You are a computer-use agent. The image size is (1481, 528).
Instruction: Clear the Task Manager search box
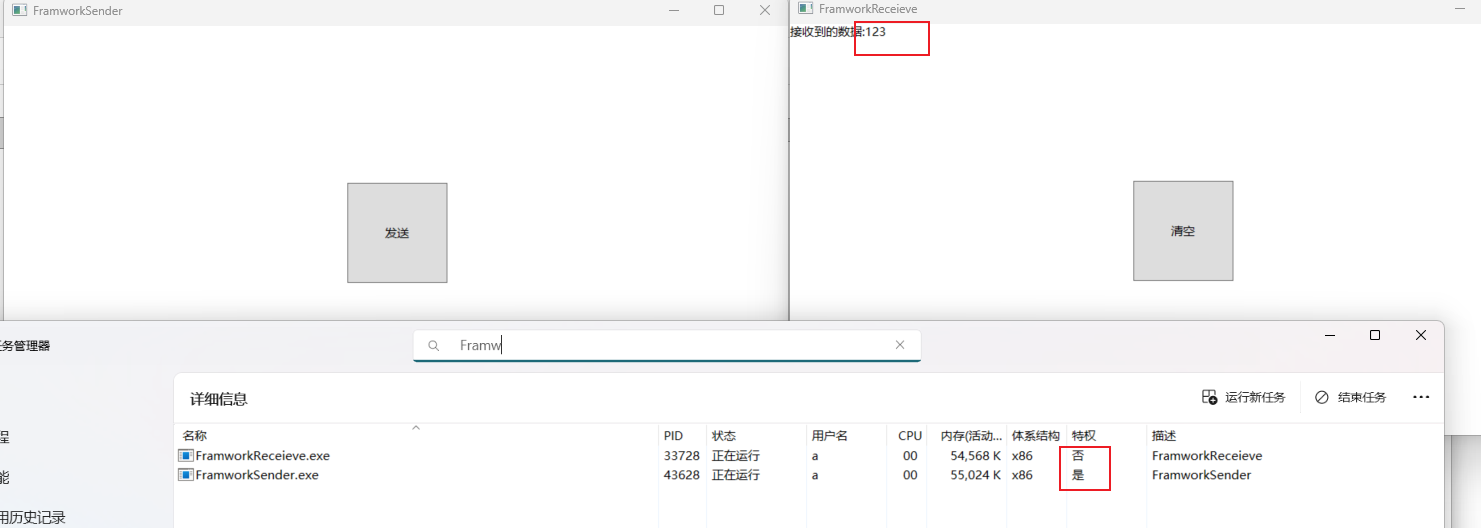899,345
